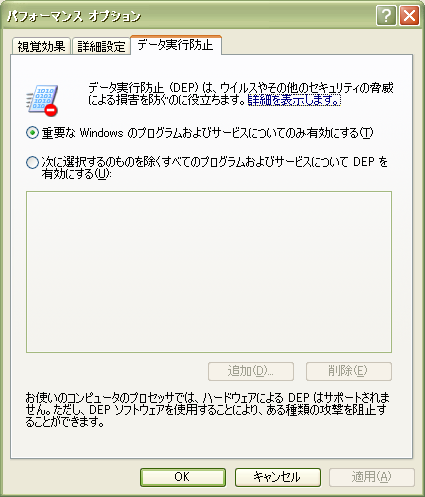The height and width of the screenshot is (497, 425).
Task: Click inside the empty DEP exceptions list
Action: click(209, 272)
